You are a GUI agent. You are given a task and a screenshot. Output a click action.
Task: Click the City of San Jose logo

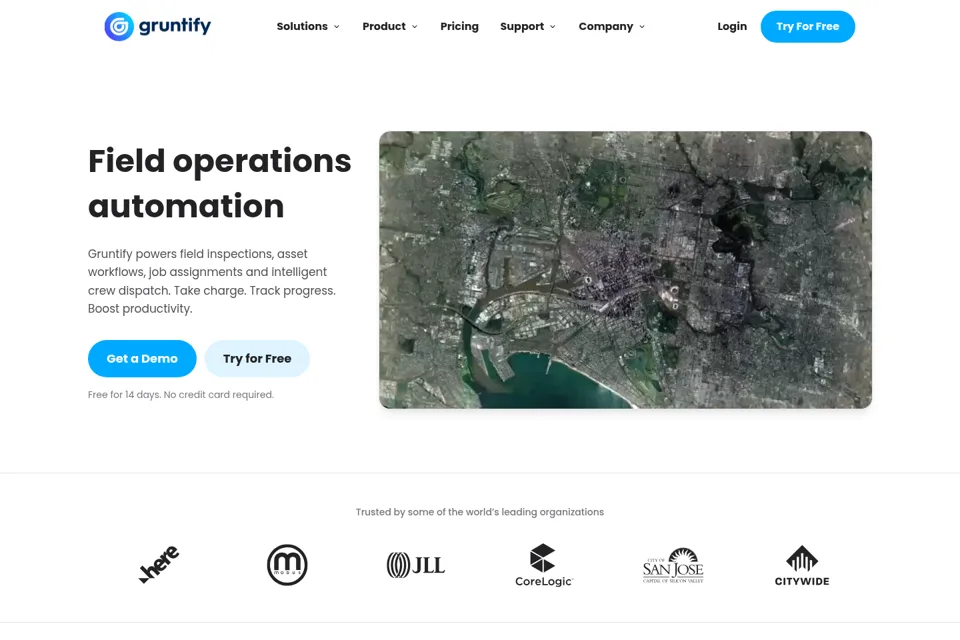pyautogui.click(x=673, y=565)
